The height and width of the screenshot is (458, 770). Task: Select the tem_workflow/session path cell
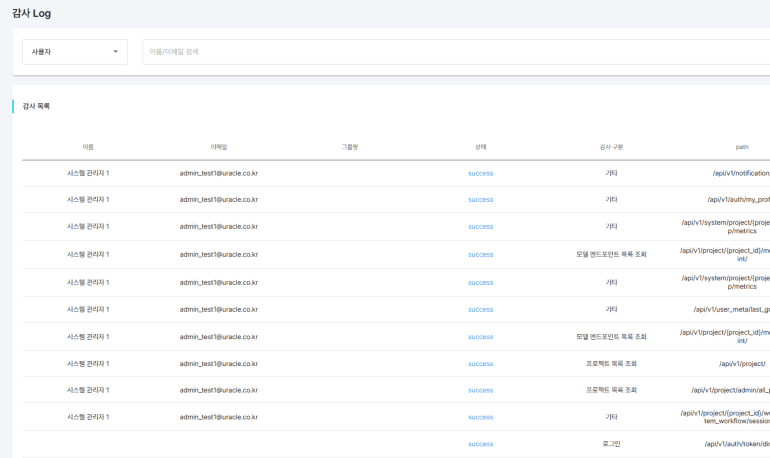(725, 417)
